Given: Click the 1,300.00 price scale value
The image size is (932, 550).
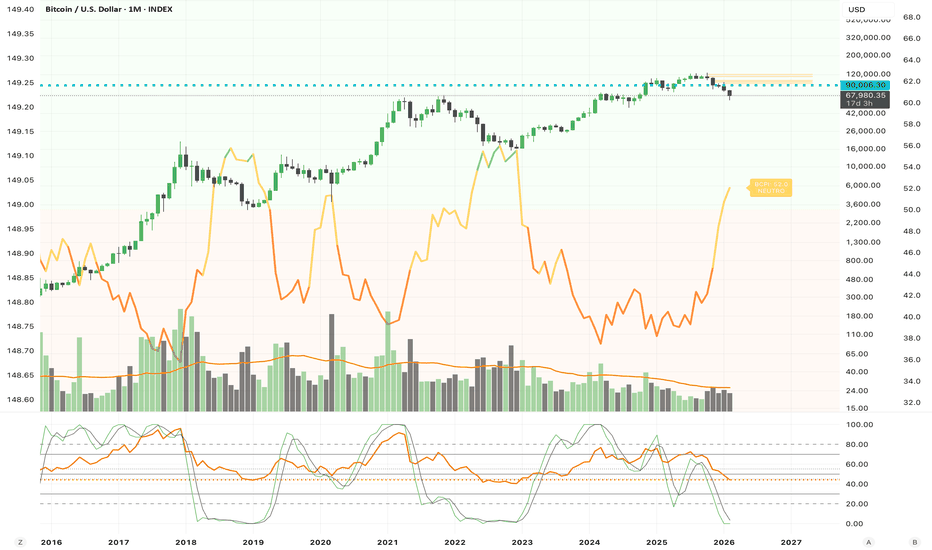Looking at the screenshot, I should 864,243.
